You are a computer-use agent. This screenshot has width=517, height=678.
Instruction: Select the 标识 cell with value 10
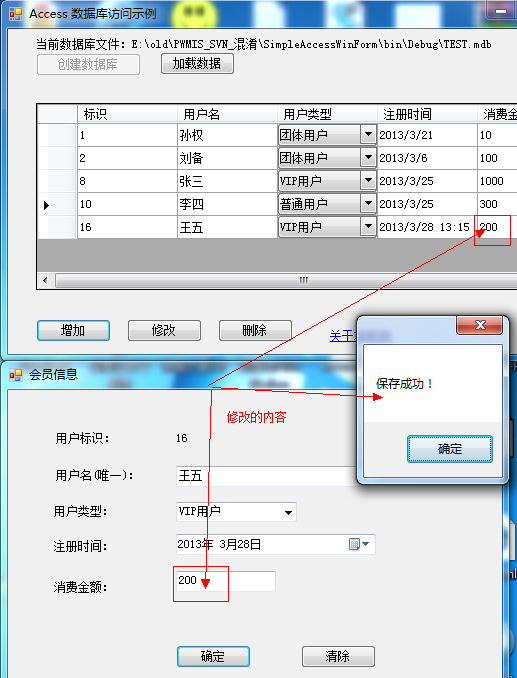(x=127, y=204)
